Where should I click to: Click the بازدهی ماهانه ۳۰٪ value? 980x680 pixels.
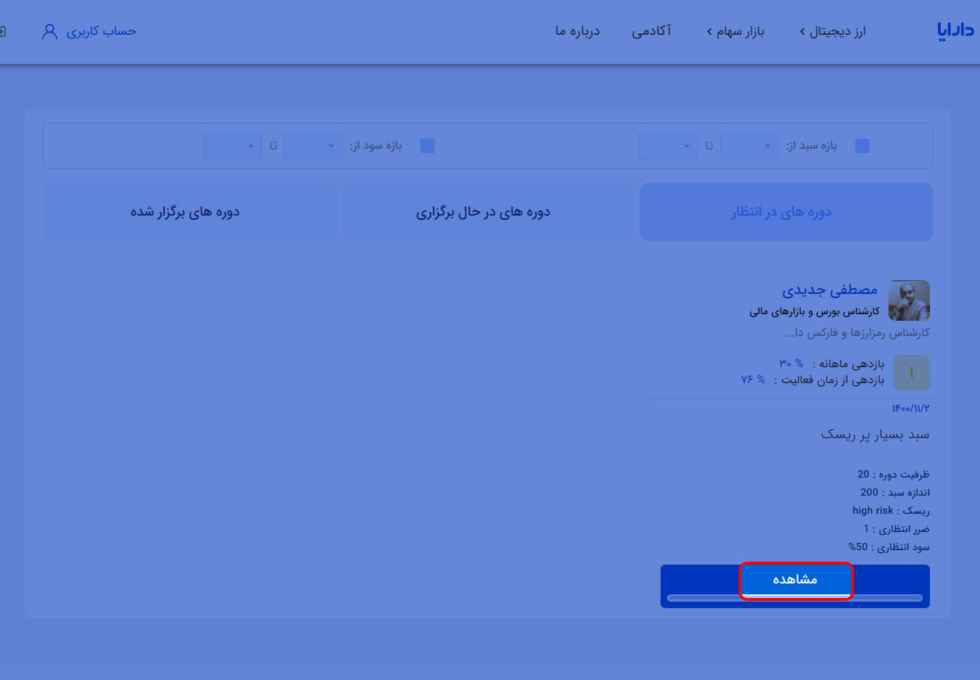[x=791, y=363]
